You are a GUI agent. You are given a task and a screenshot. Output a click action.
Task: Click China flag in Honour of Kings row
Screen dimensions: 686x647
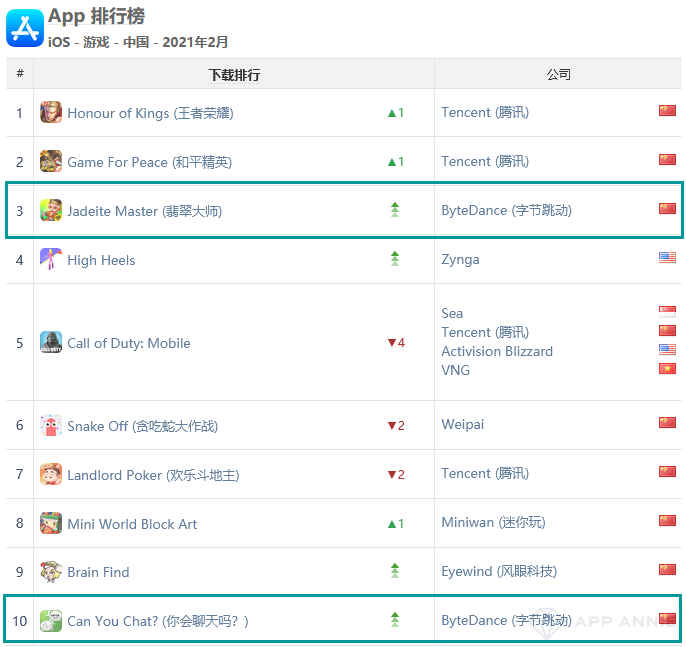coord(667,111)
